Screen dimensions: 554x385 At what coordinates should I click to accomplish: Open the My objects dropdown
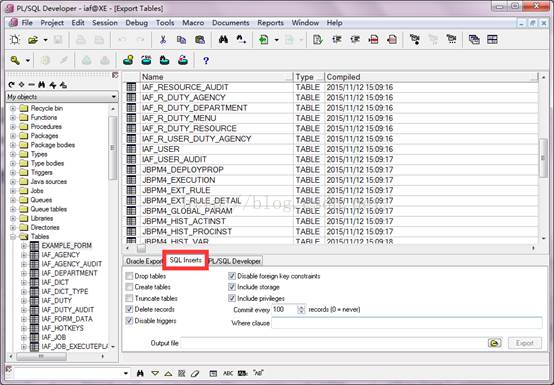(x=113, y=97)
